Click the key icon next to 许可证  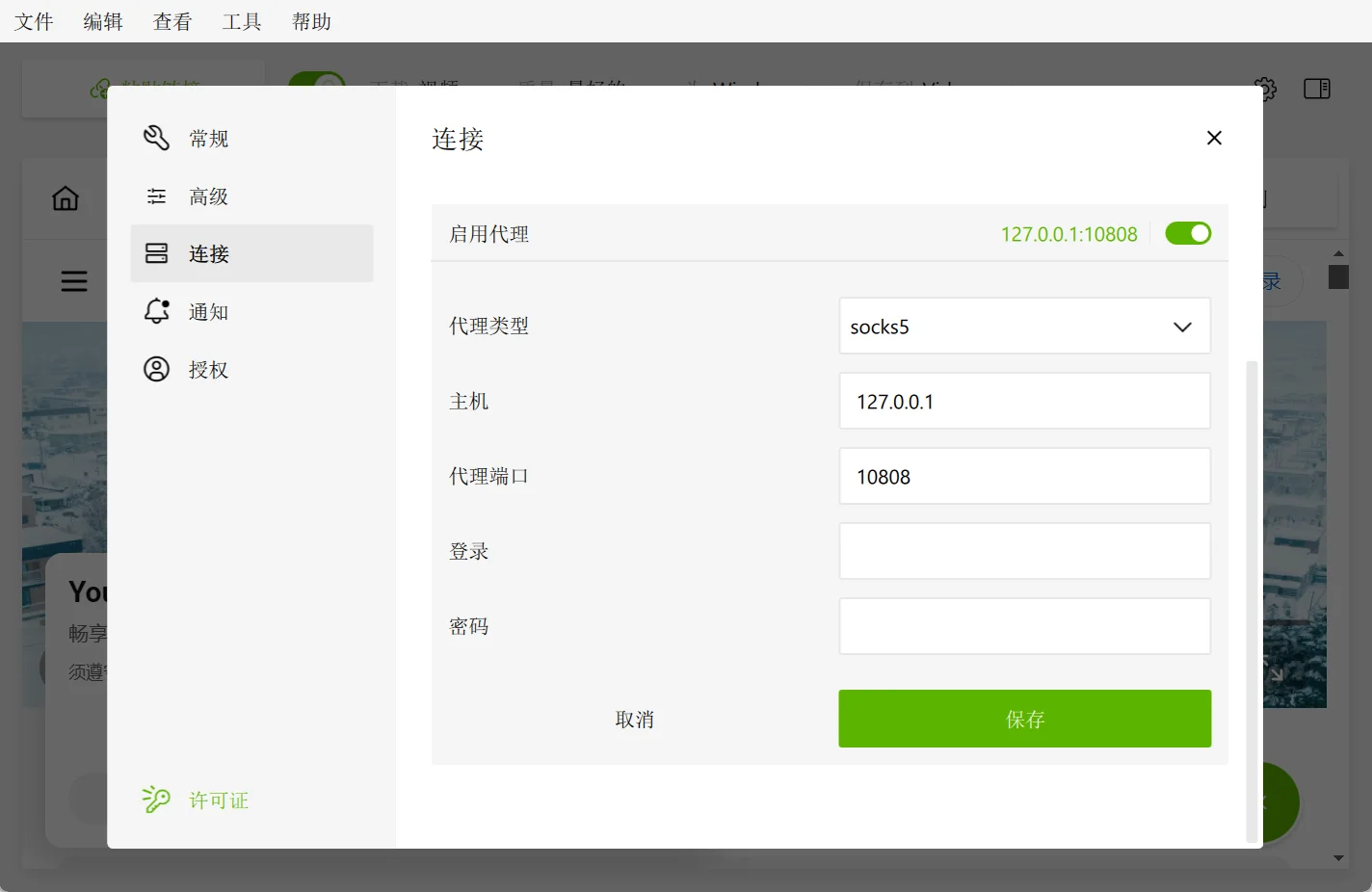coord(156,800)
